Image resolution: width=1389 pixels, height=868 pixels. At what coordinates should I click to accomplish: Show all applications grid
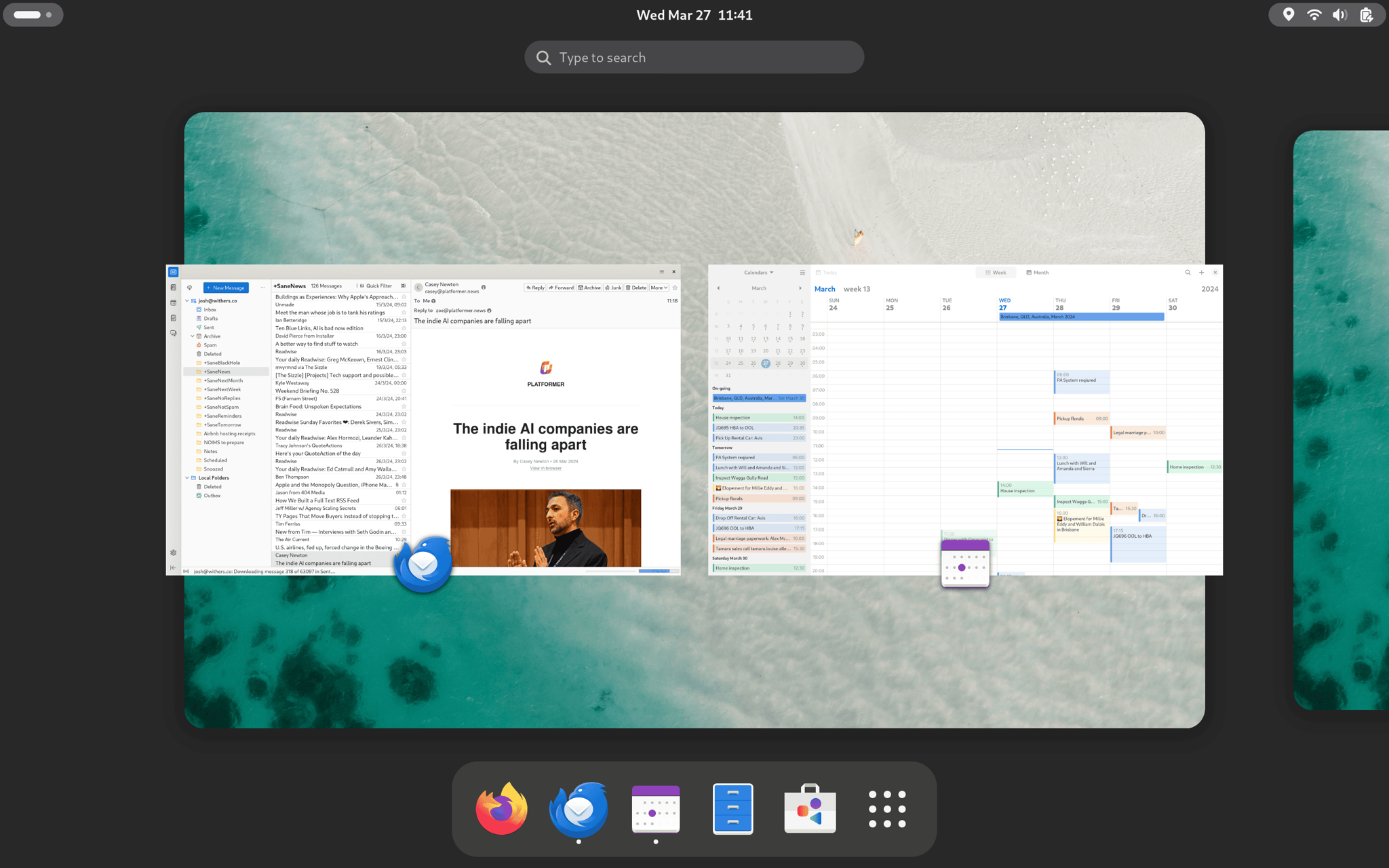coord(886,808)
